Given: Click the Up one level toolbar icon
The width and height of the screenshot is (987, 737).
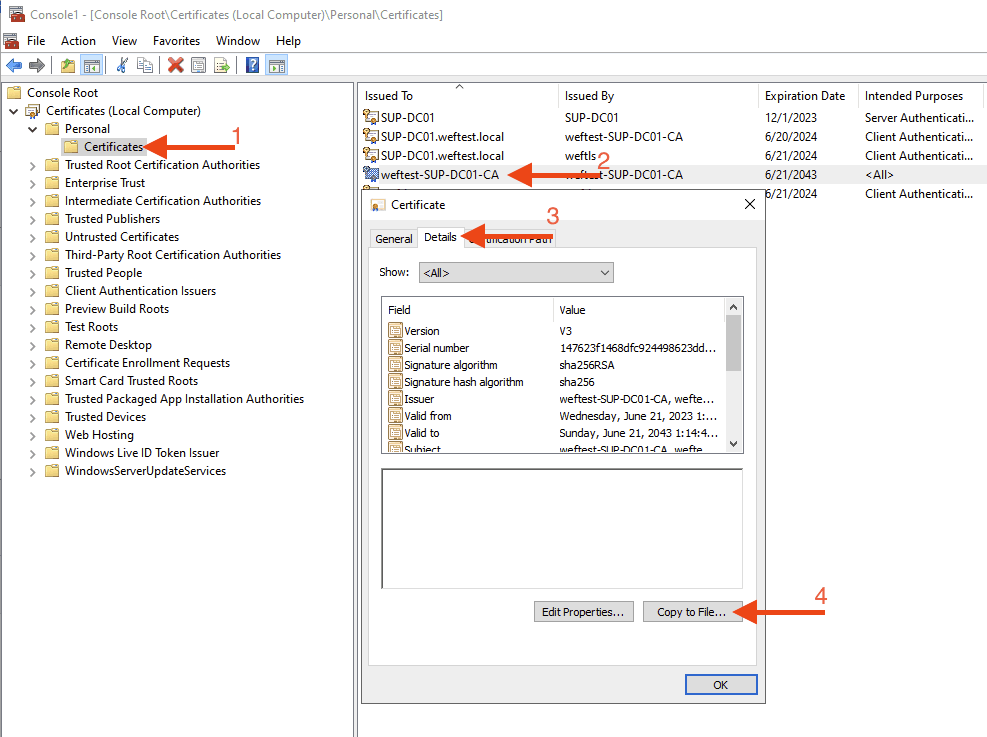Looking at the screenshot, I should pos(68,65).
